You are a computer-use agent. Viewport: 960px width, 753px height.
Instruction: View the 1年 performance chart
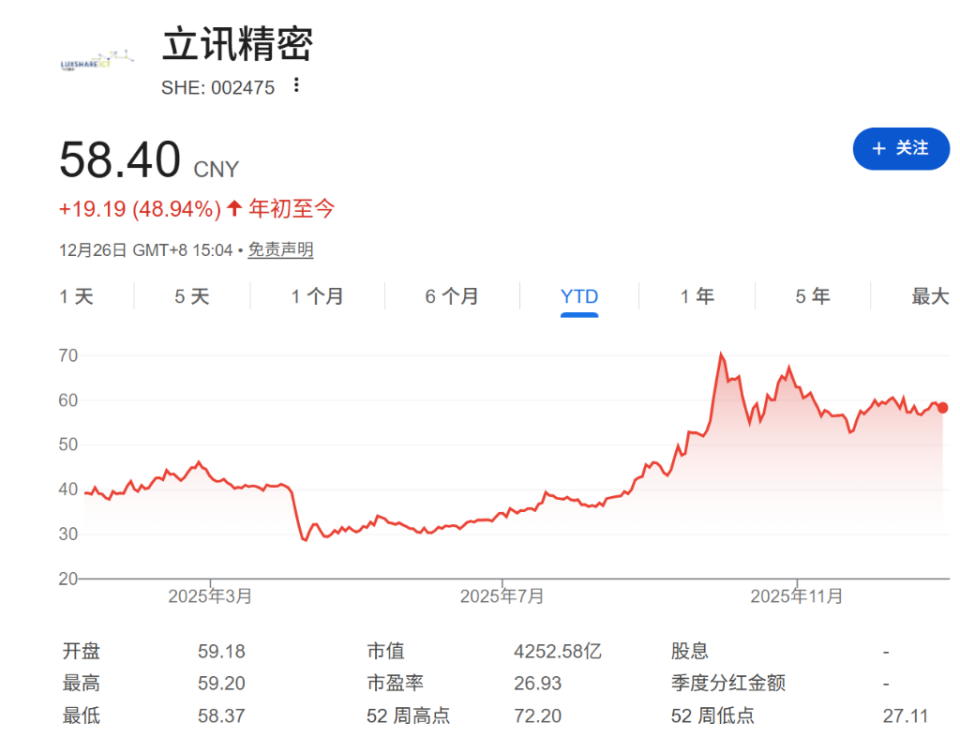[696, 296]
